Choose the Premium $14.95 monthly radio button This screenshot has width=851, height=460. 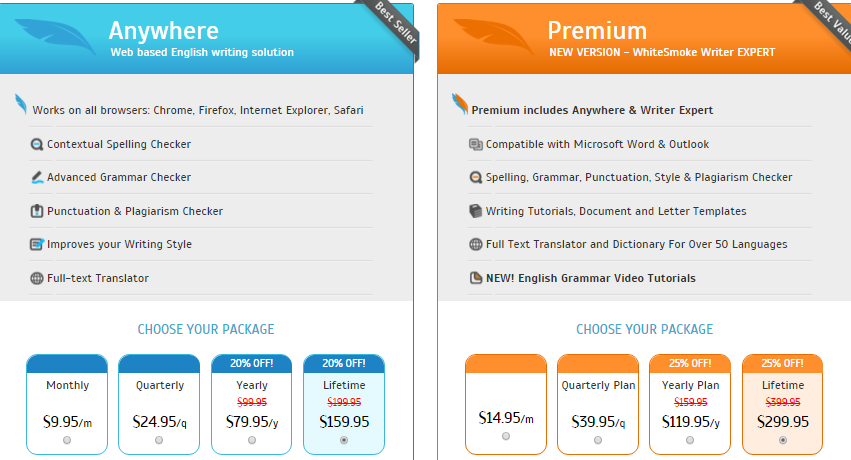(506, 436)
